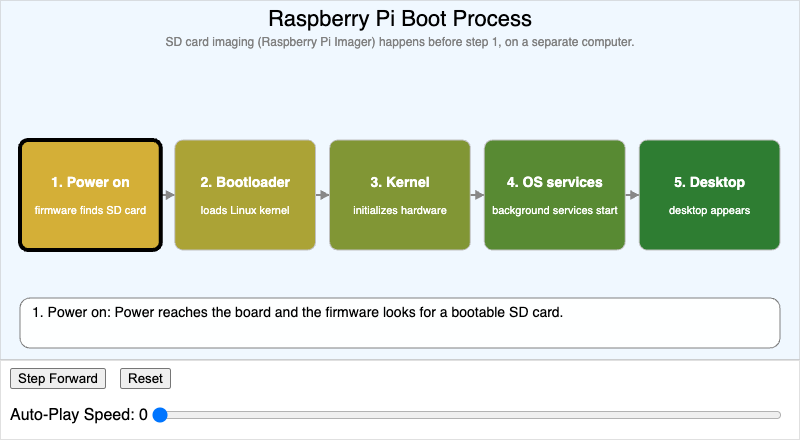Click the SD card imaging subtitle note

point(400,42)
